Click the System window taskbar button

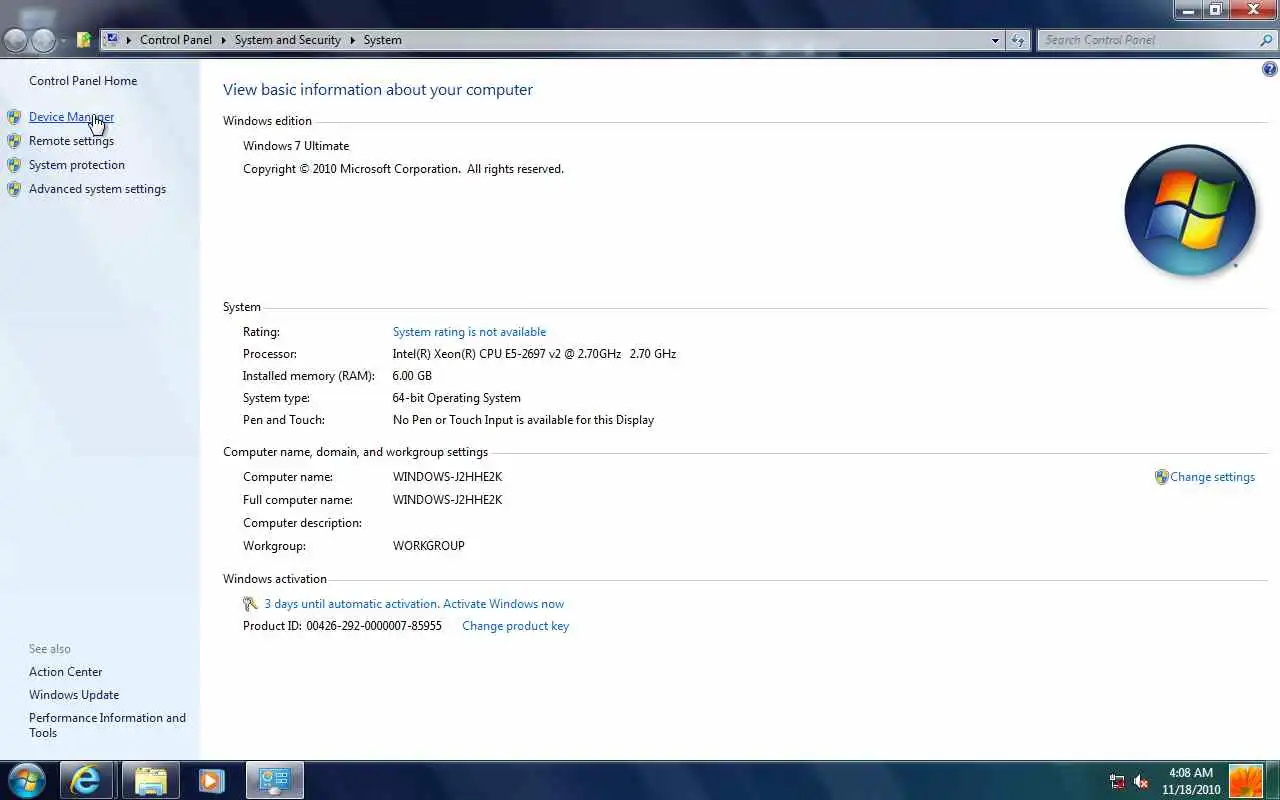pos(274,780)
